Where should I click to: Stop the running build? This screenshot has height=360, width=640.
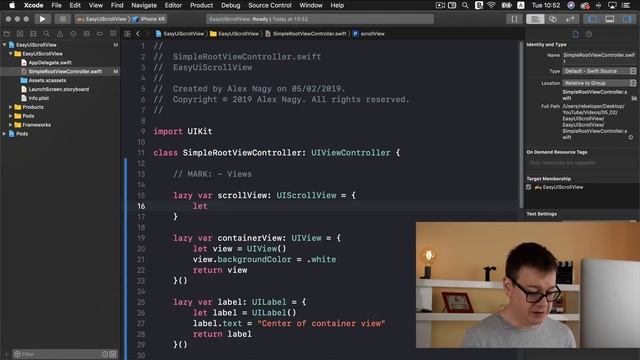[x=62, y=19]
